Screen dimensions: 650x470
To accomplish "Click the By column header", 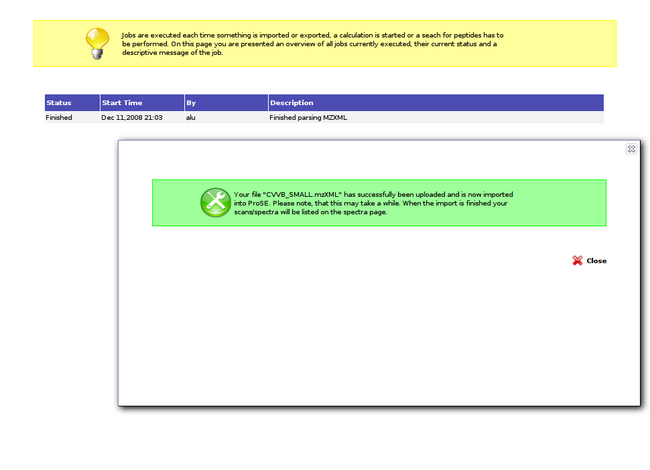I will [x=226, y=103].
